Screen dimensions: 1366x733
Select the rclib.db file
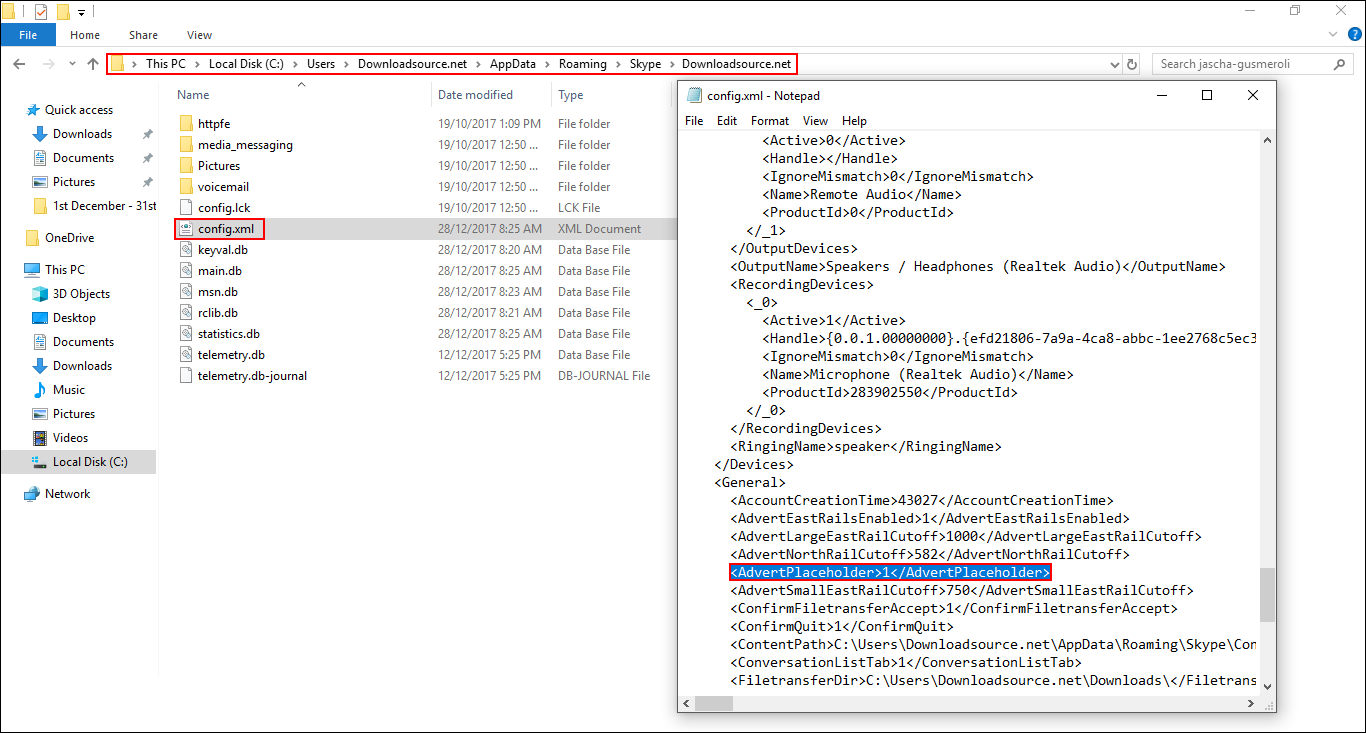(x=219, y=313)
